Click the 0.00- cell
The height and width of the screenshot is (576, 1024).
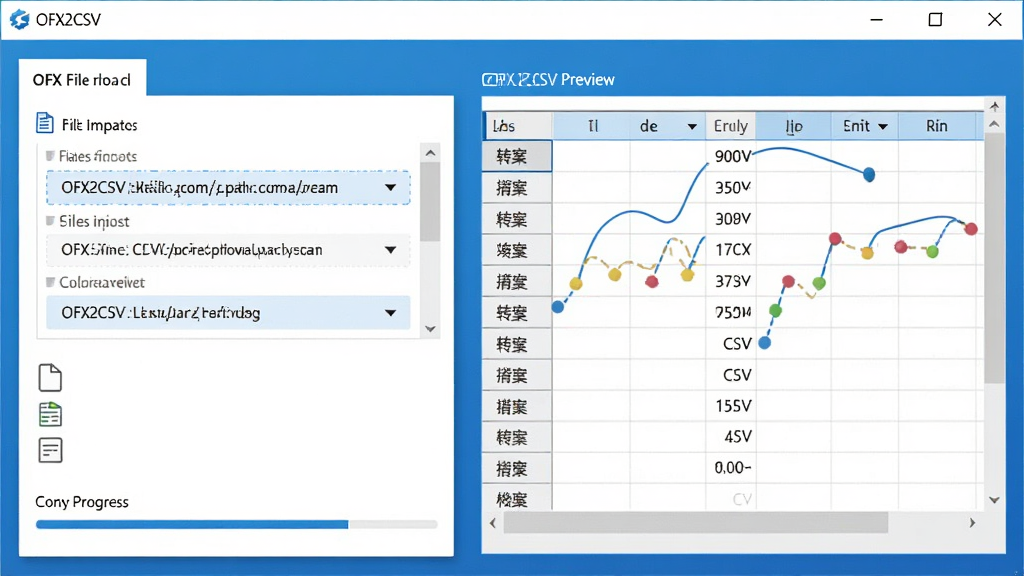click(730, 468)
